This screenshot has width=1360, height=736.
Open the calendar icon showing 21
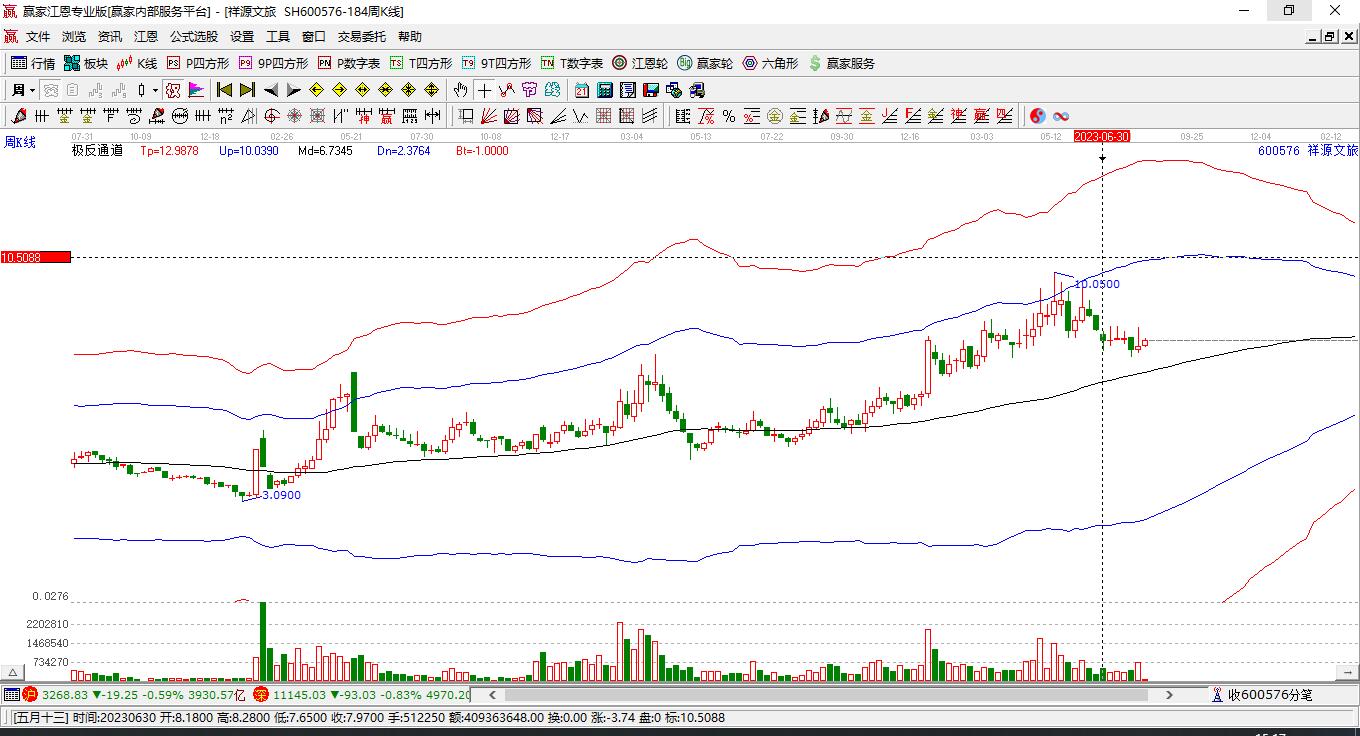tap(582, 90)
